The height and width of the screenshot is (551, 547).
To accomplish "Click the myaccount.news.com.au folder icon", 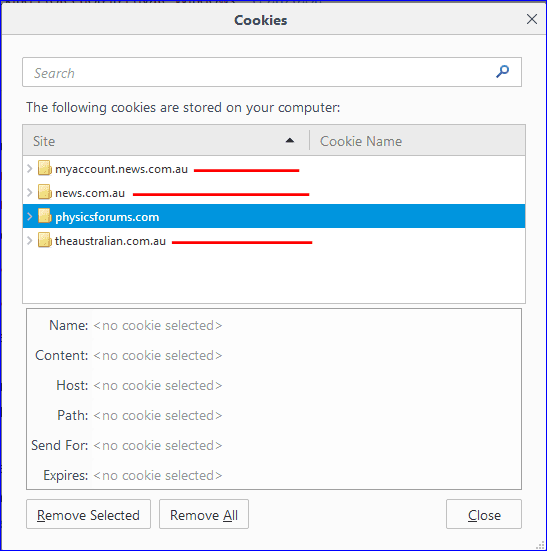I will pyautogui.click(x=45, y=168).
